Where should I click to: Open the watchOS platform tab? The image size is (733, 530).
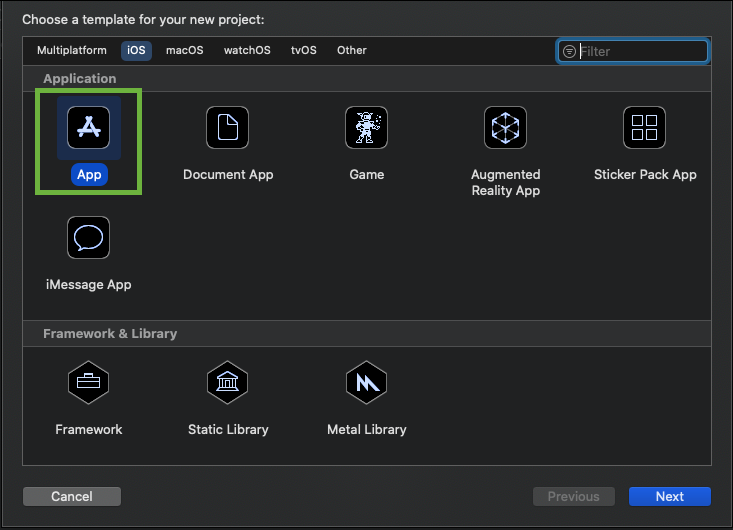[247, 50]
